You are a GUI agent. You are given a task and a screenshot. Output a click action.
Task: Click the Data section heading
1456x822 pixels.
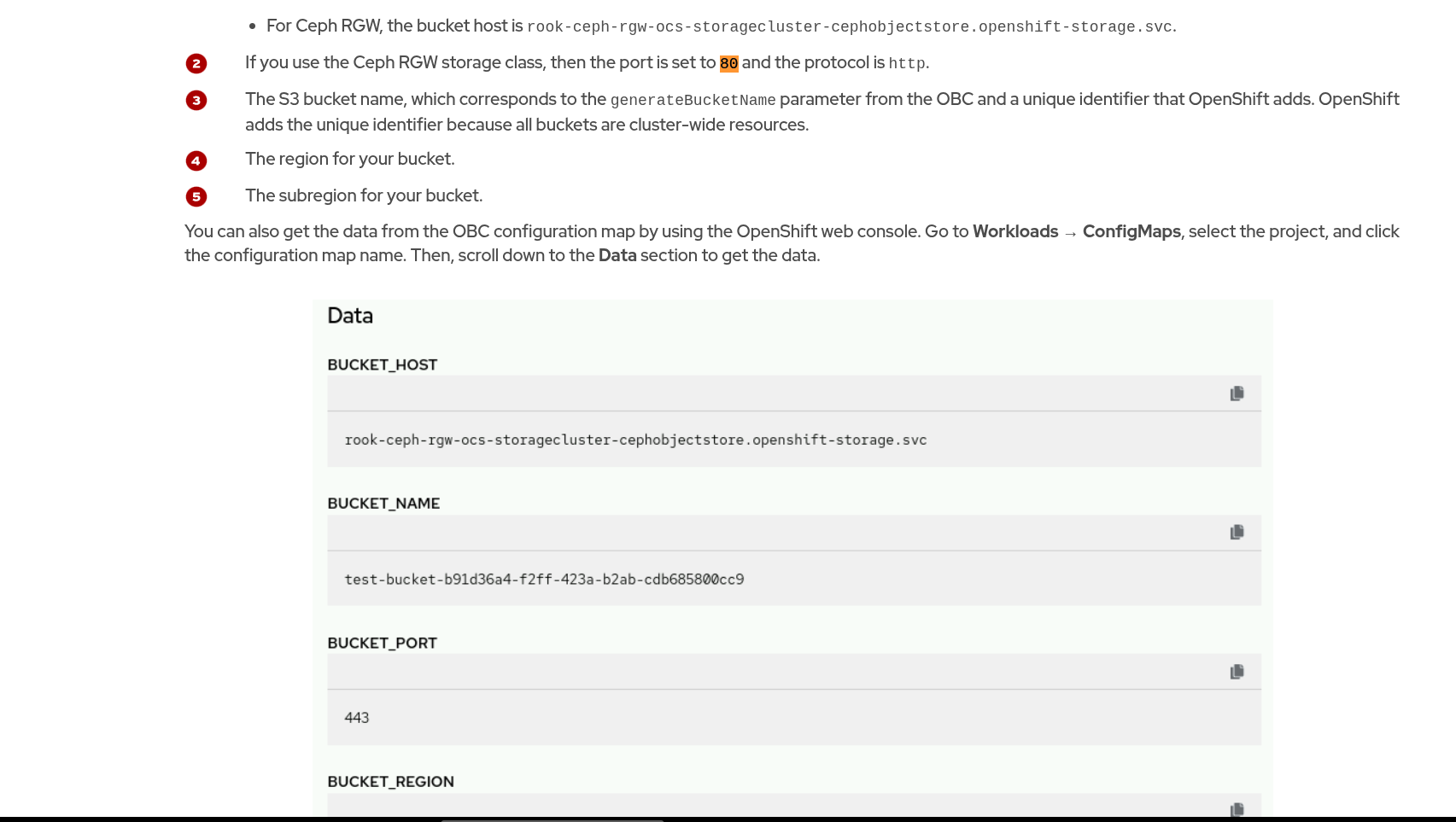pyautogui.click(x=350, y=316)
